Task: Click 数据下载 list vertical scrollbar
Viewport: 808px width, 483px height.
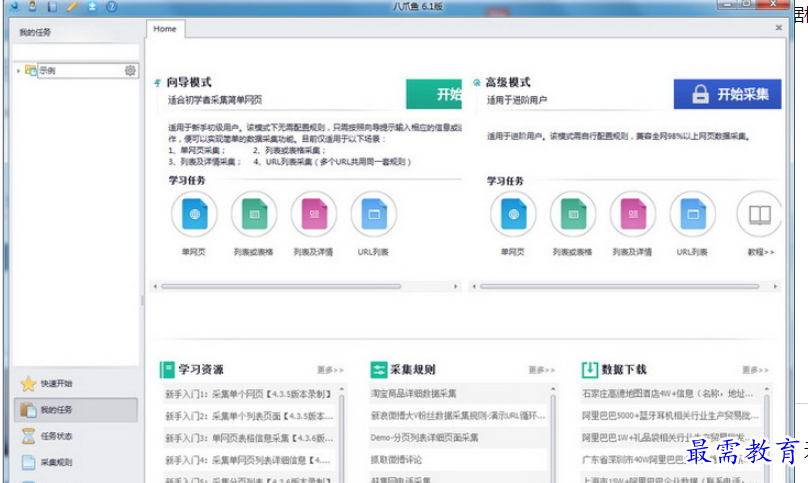Action: click(767, 436)
